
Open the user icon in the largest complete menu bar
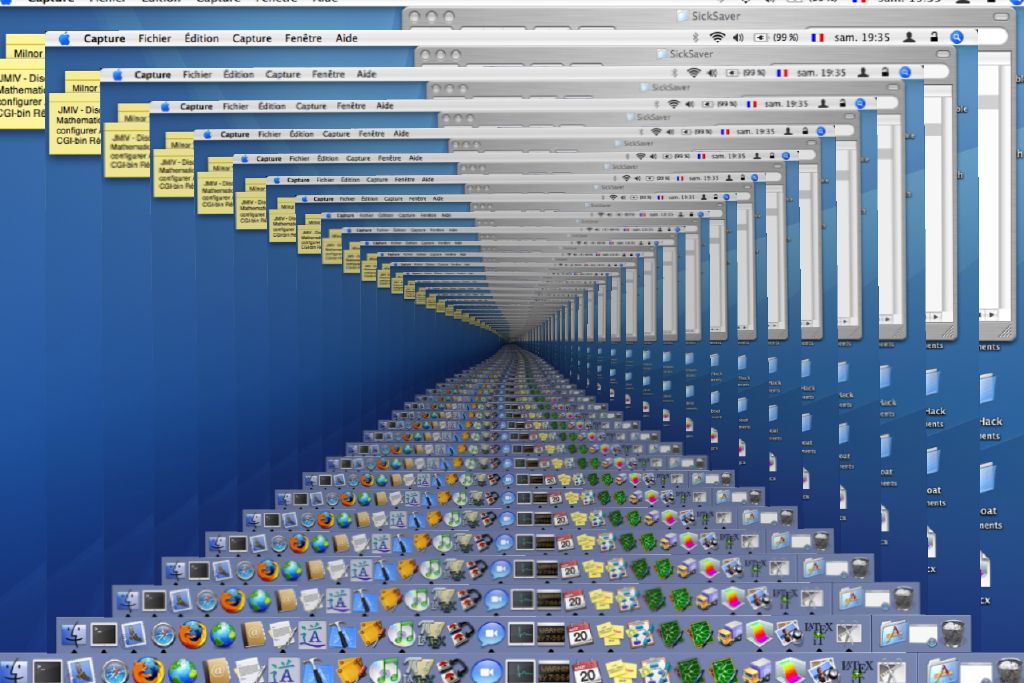tap(908, 38)
